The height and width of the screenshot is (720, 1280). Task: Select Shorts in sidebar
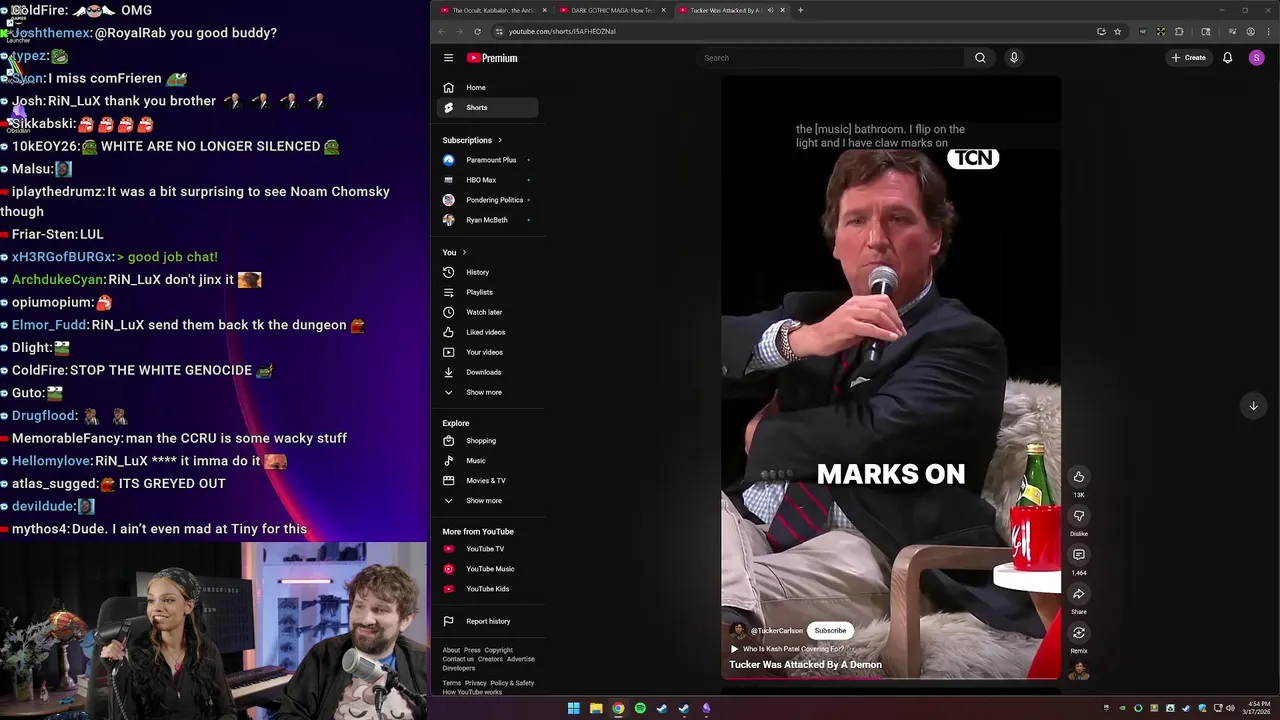click(489, 107)
